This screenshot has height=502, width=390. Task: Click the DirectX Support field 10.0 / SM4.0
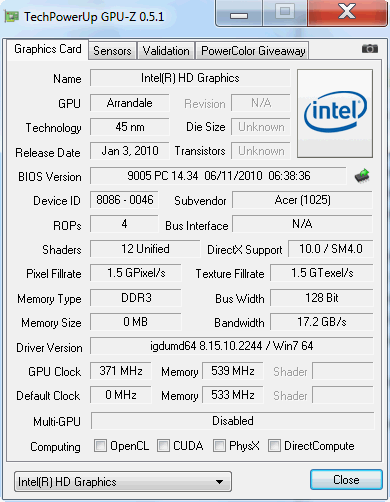pyautogui.click(x=331, y=249)
